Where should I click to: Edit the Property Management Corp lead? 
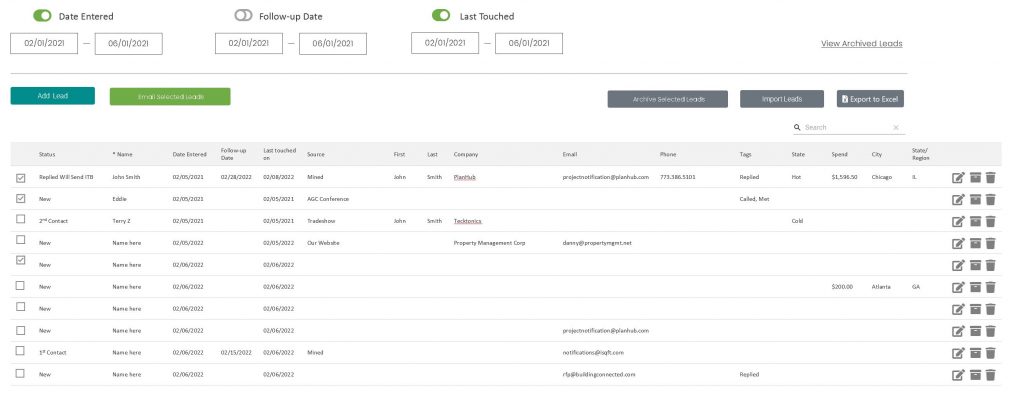point(958,243)
